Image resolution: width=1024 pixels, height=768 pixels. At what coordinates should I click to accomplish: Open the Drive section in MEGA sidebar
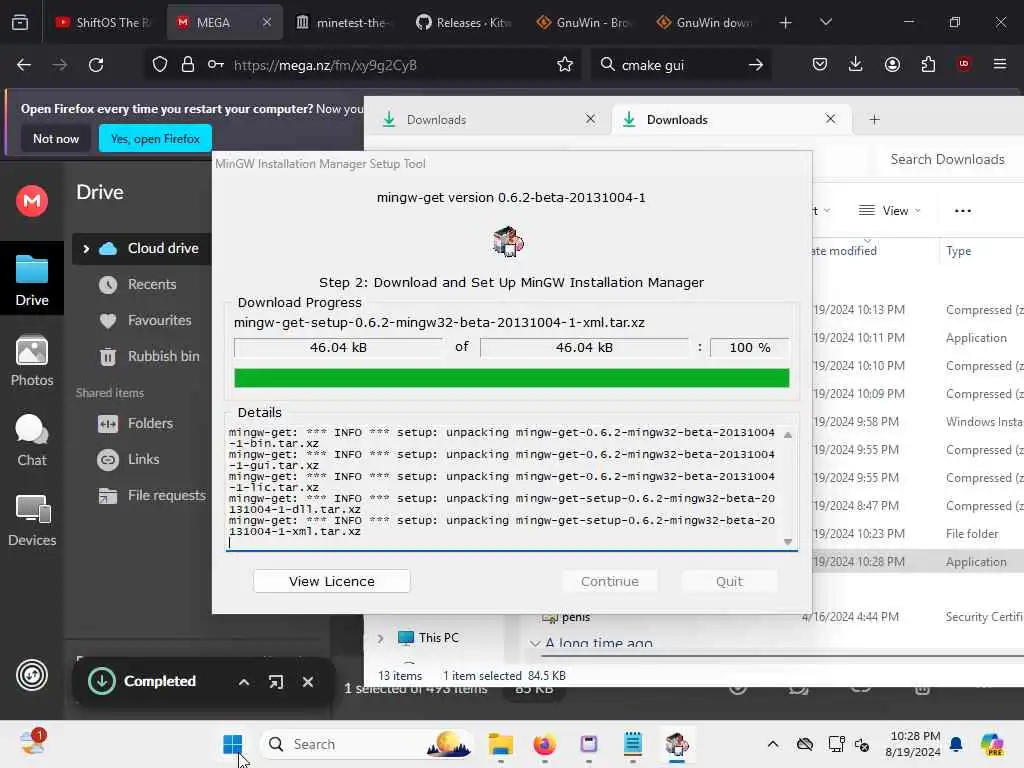(32, 280)
